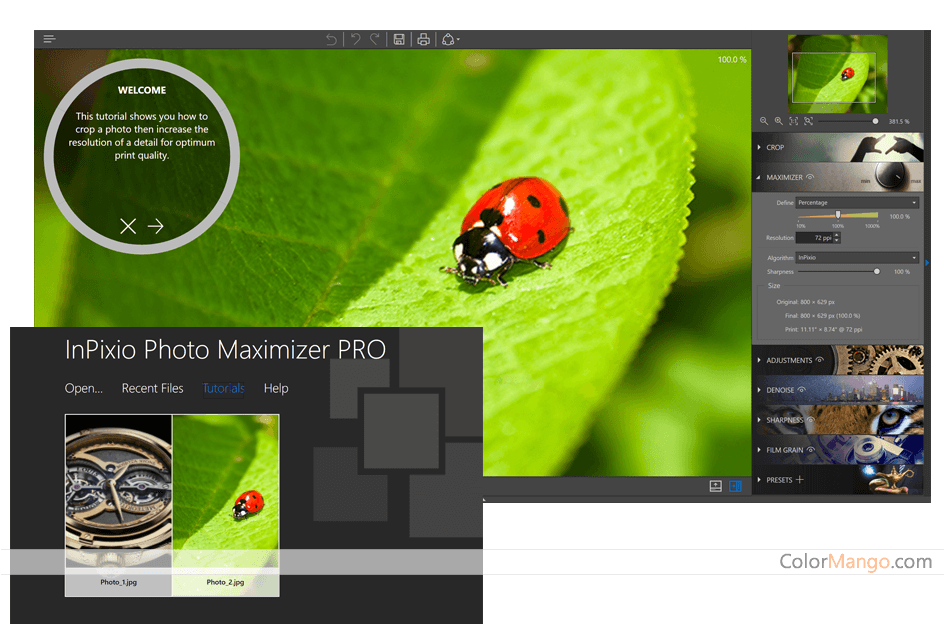944x633 pixels.
Task: Add a new preset with plus icon
Action: tap(800, 480)
